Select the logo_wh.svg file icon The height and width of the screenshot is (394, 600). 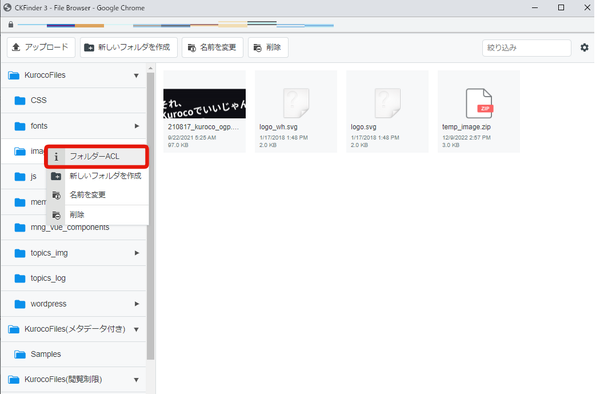[296, 103]
